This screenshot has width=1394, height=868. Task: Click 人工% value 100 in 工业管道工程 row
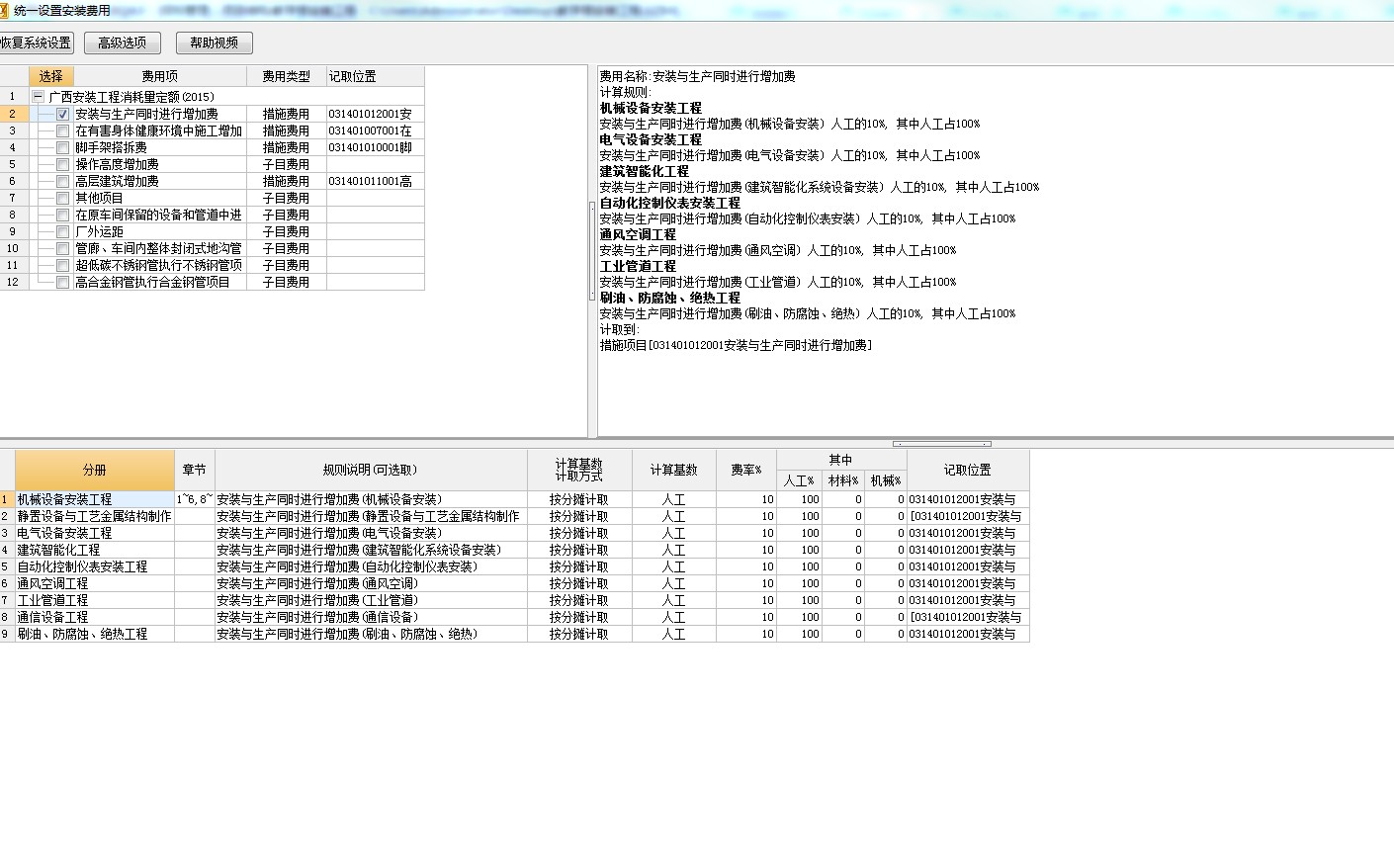point(799,600)
